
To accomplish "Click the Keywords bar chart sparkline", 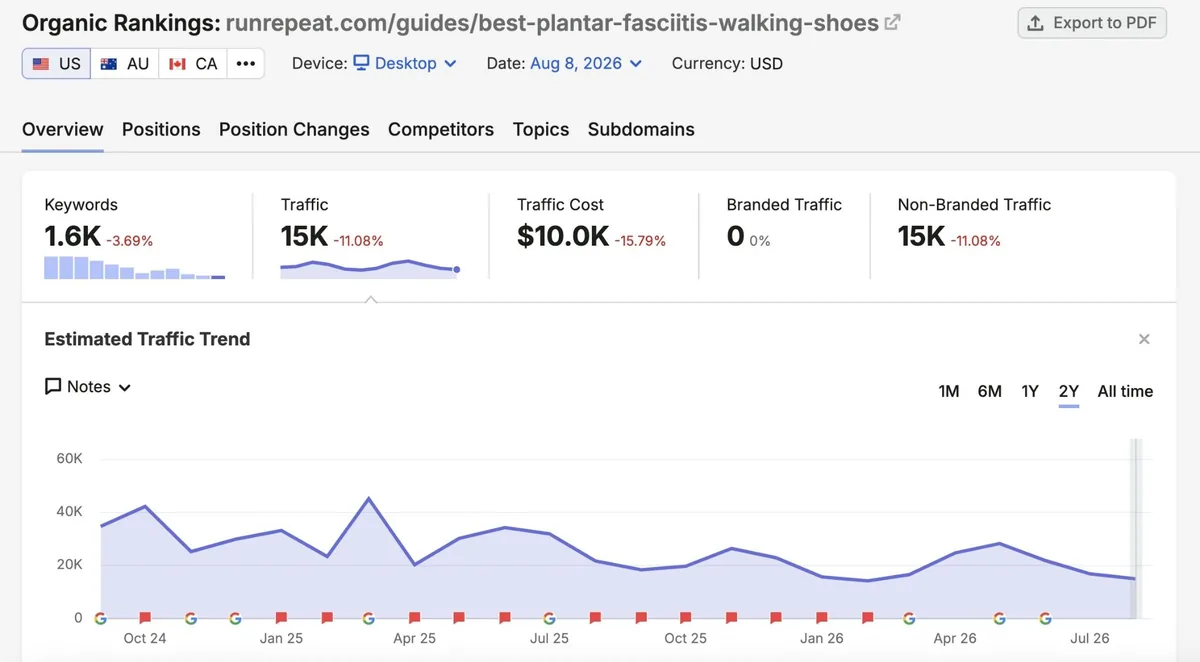I will click(x=135, y=268).
